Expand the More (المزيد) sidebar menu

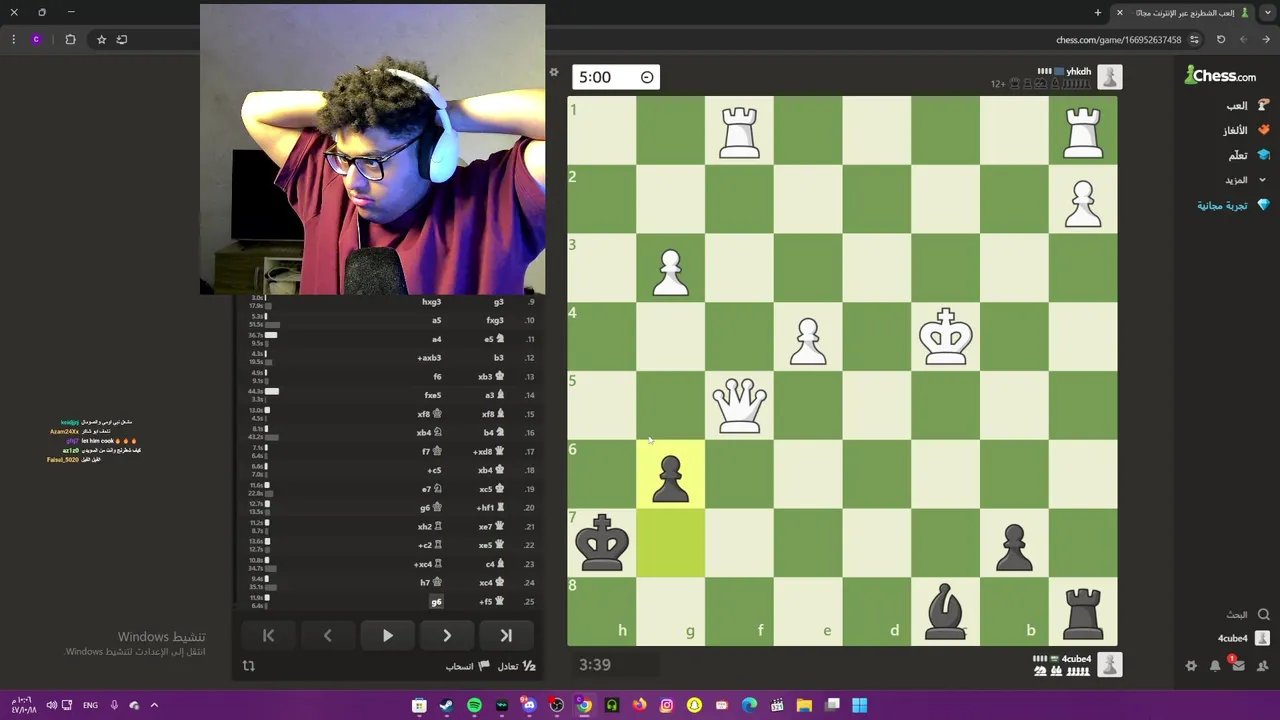click(x=1246, y=180)
